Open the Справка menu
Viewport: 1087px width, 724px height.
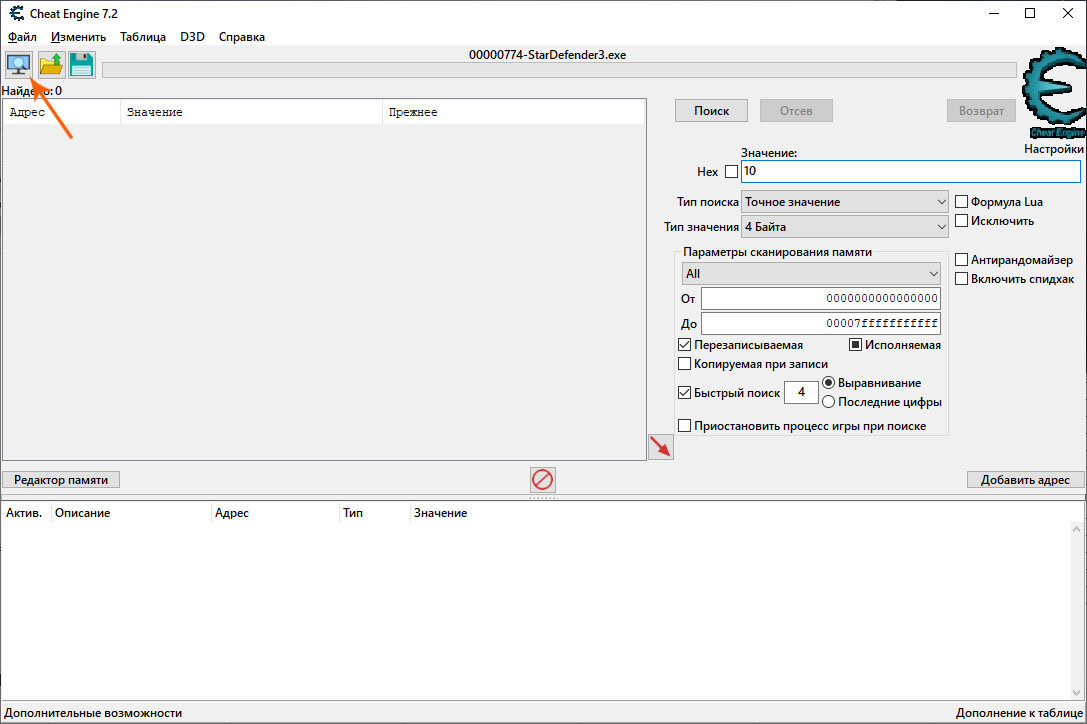coord(241,37)
